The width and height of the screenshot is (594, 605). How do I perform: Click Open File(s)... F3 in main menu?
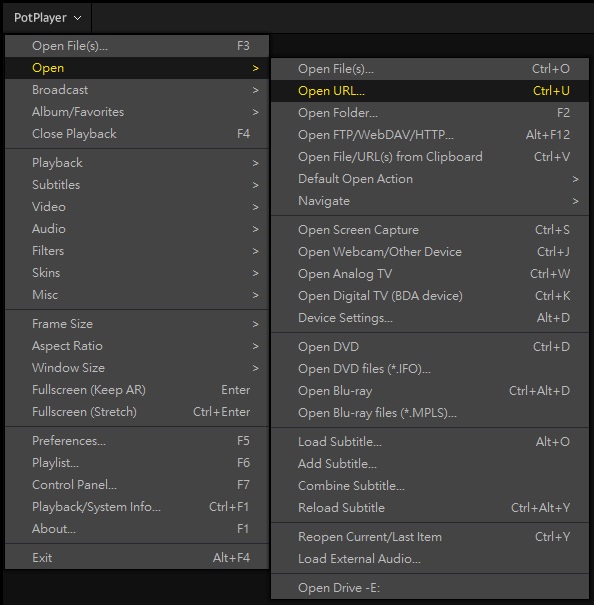[137, 46]
